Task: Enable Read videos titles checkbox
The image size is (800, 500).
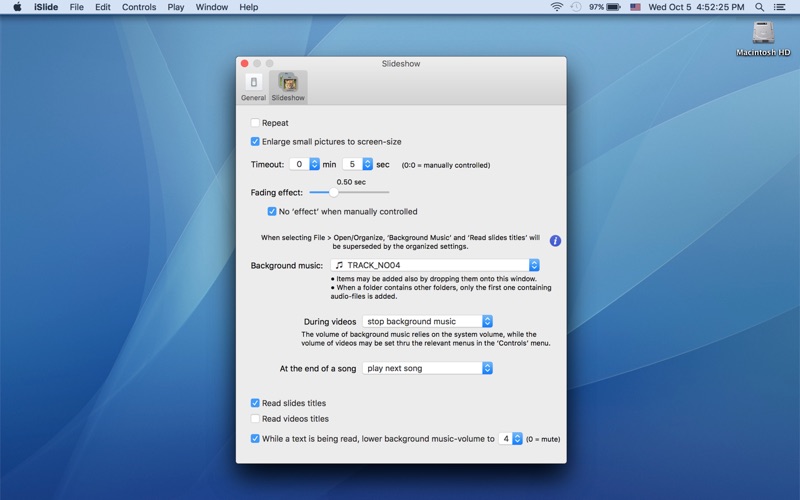Action: click(x=255, y=419)
